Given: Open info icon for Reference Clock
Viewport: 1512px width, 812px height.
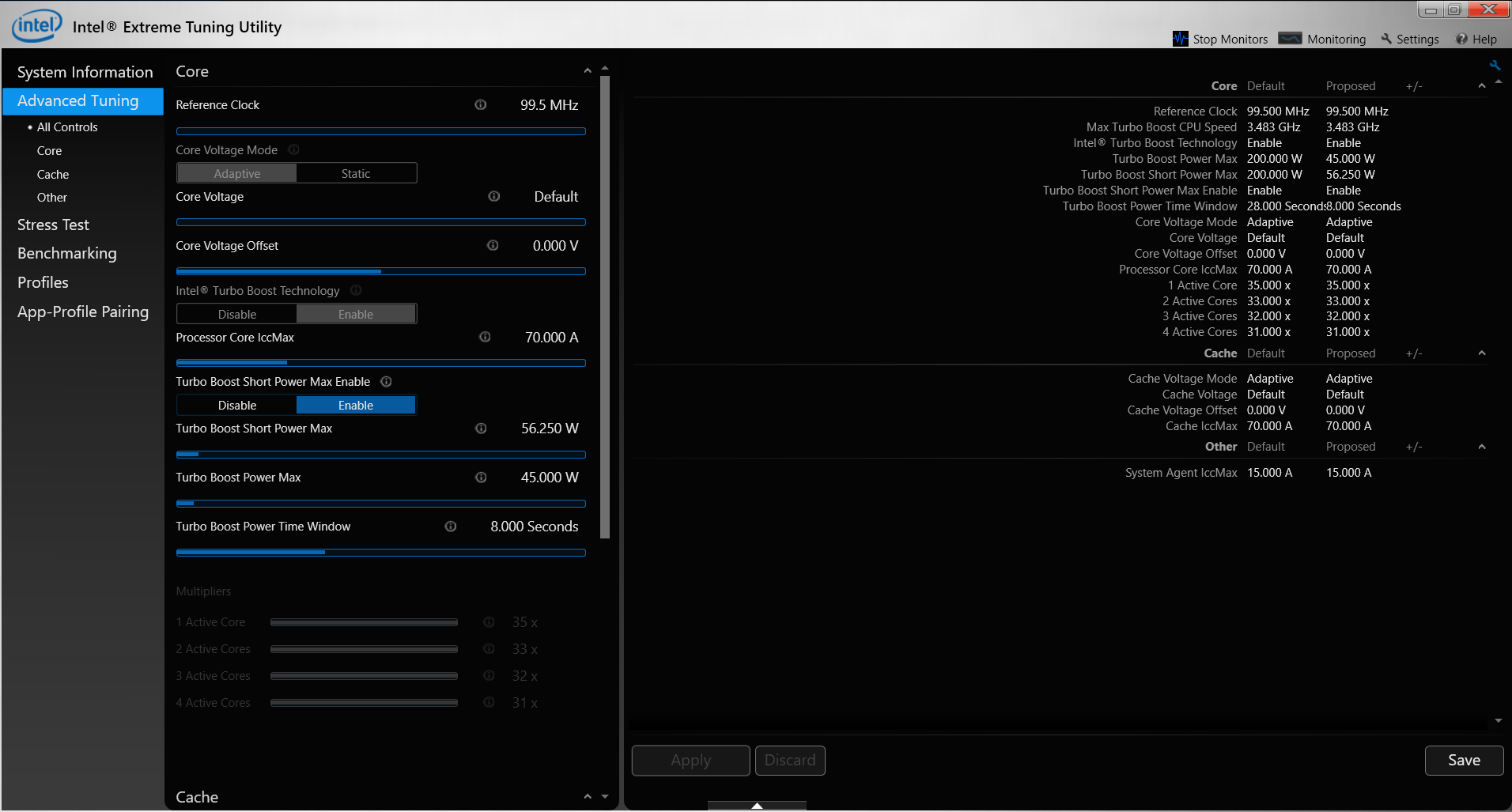Looking at the screenshot, I should click(x=480, y=105).
